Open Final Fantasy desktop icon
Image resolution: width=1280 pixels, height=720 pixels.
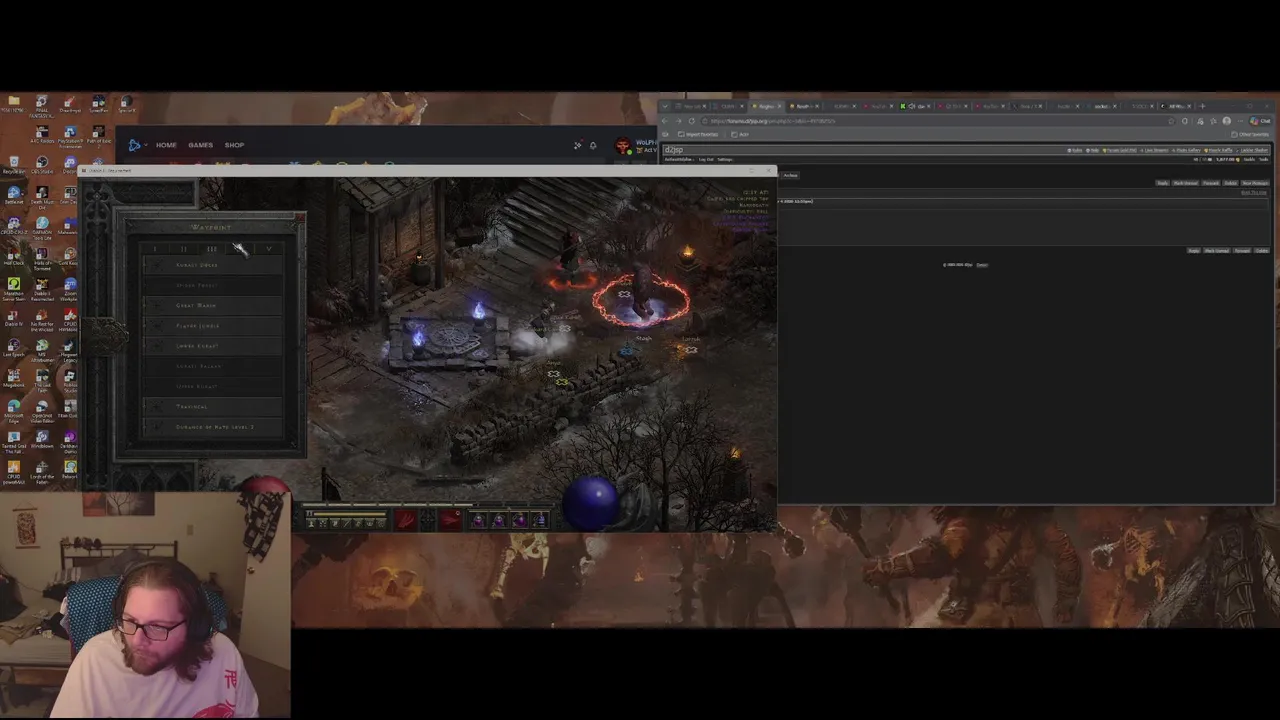42,104
